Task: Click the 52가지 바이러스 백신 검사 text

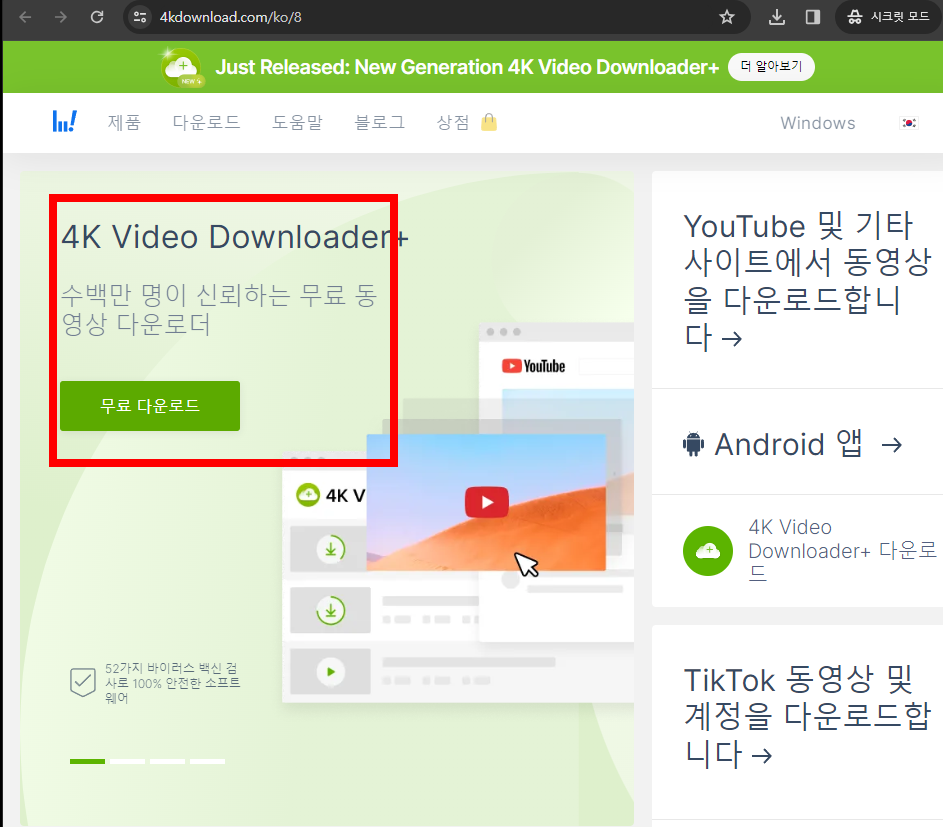Action: pyautogui.click(x=173, y=683)
